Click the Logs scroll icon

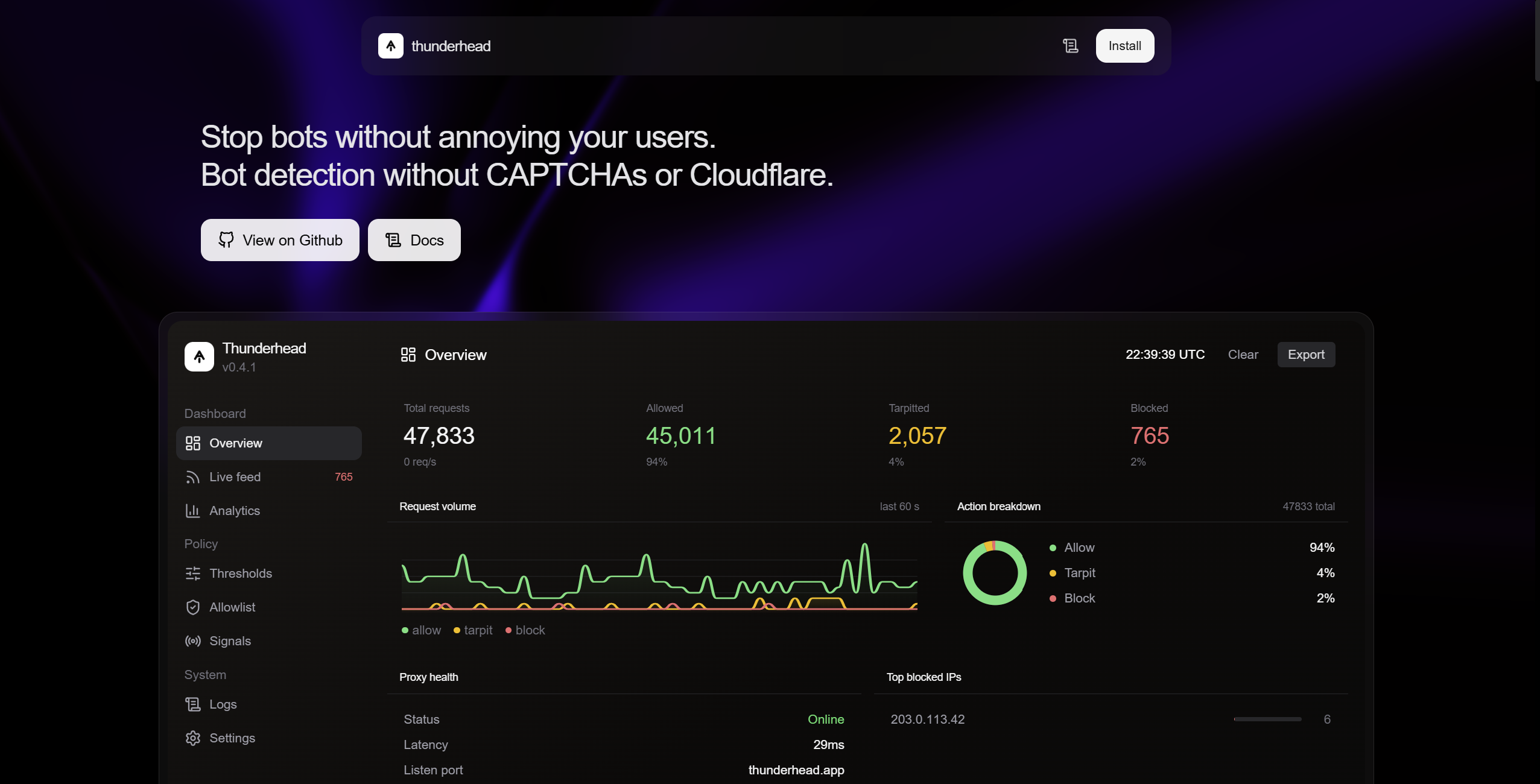193,704
